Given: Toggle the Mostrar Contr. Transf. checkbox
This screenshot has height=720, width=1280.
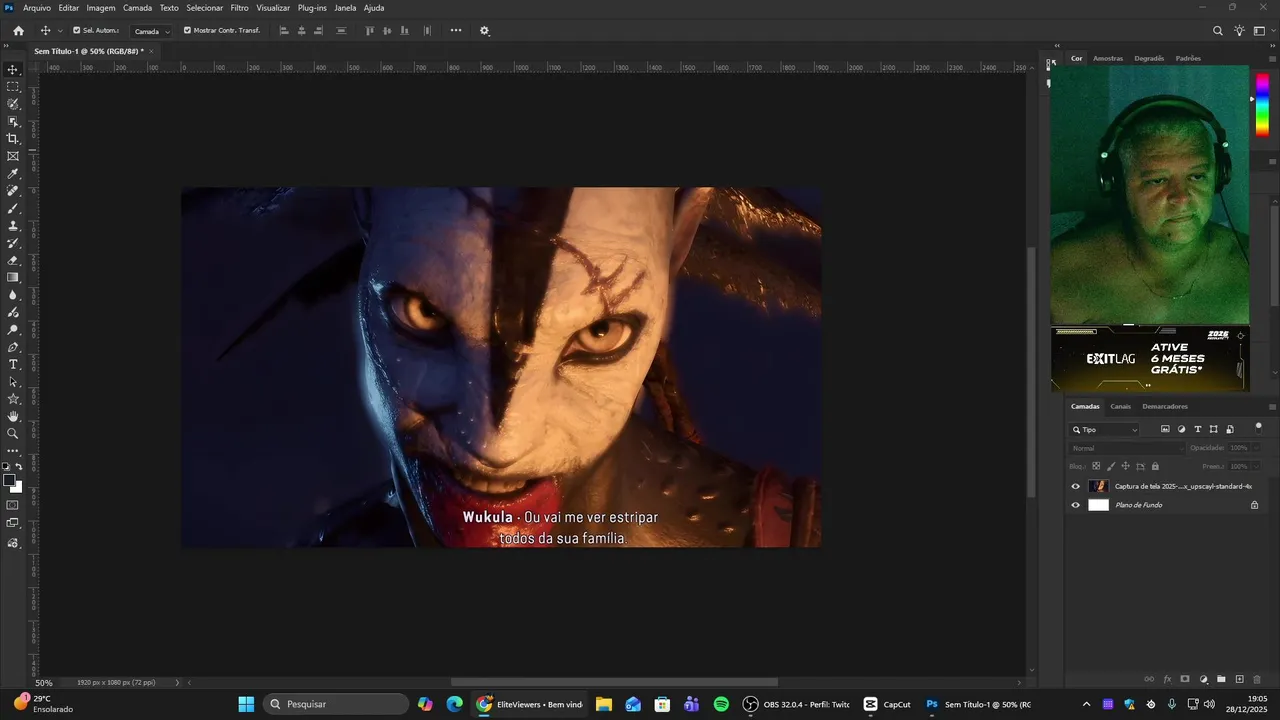Looking at the screenshot, I should 187,30.
